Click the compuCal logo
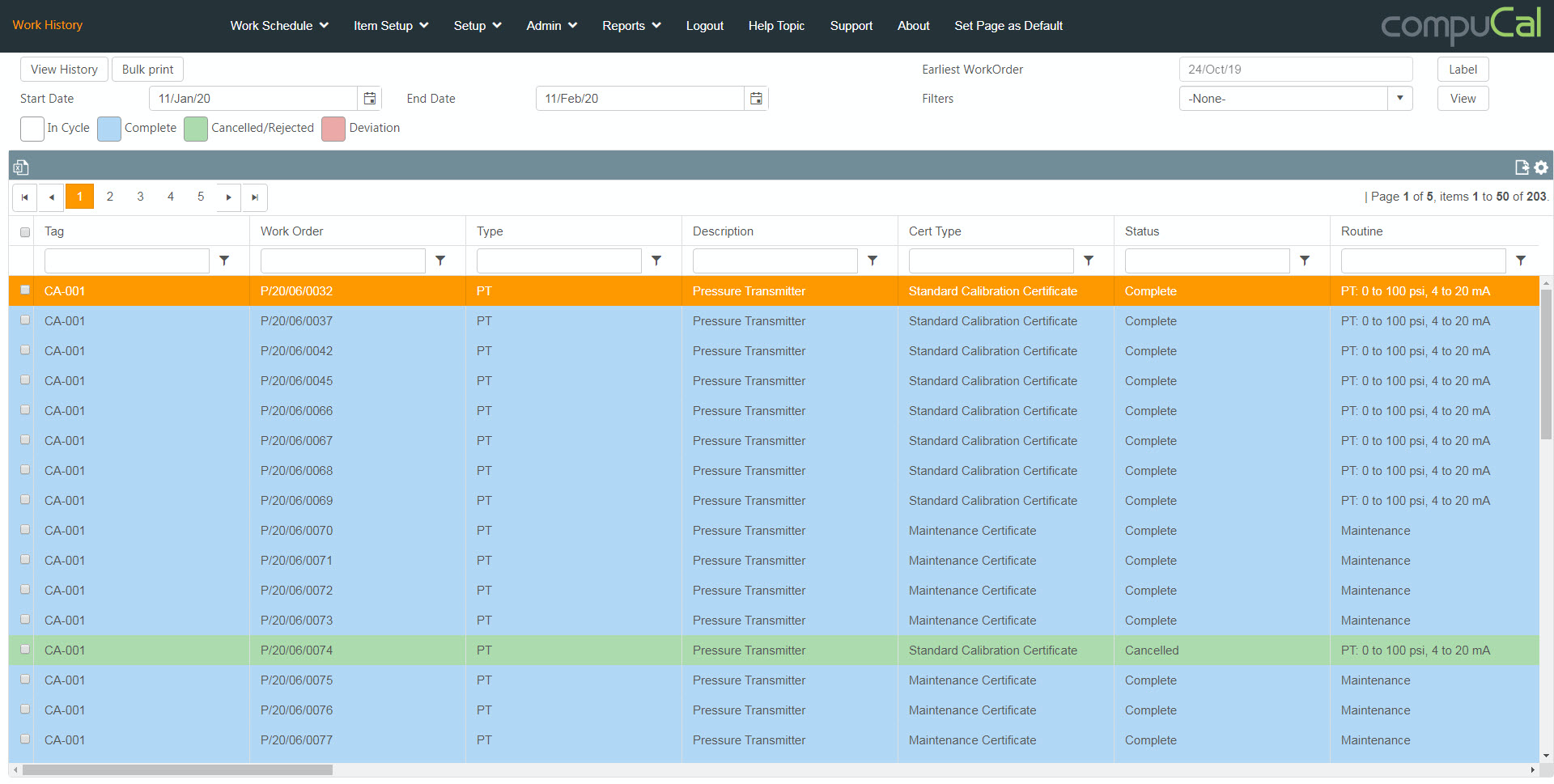The height and width of the screenshot is (784, 1554). coord(1460,25)
